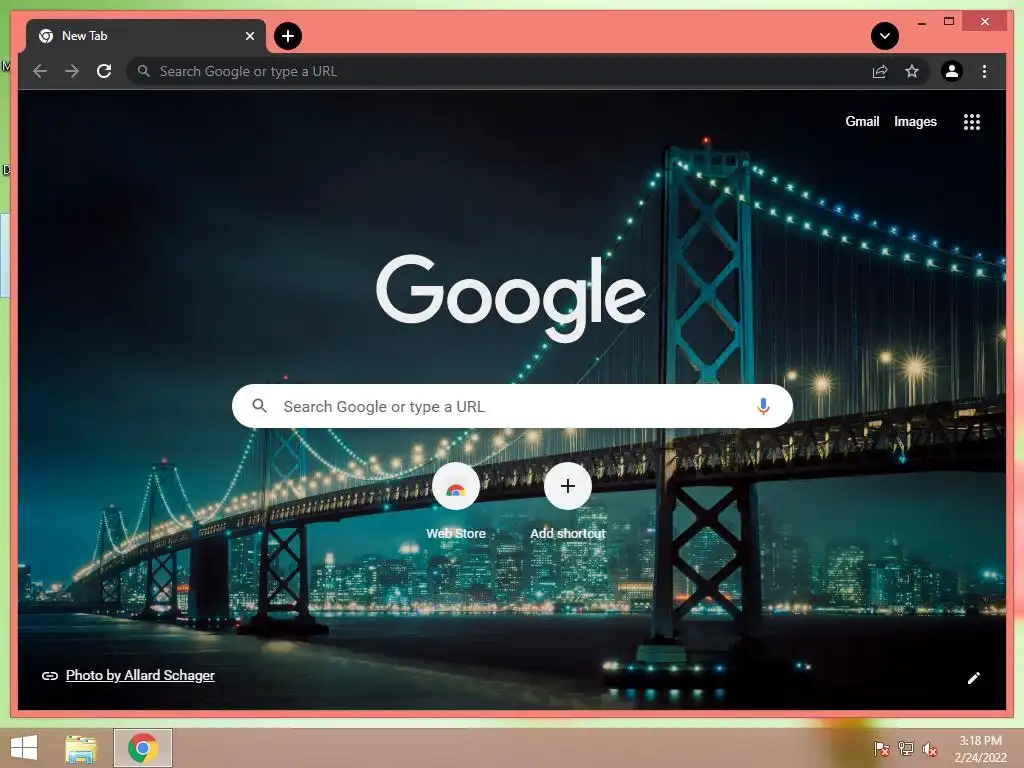Open the Photo by Allard Schager link
Viewport: 1024px width, 768px height.
coord(140,675)
